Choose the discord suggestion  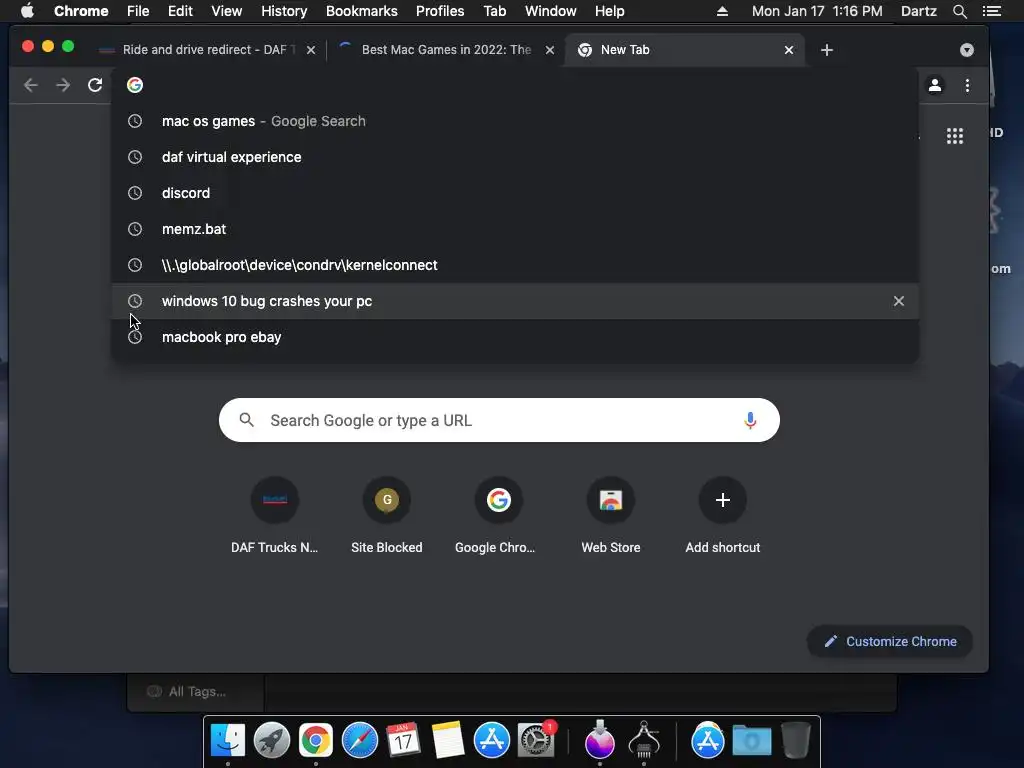[515, 193]
